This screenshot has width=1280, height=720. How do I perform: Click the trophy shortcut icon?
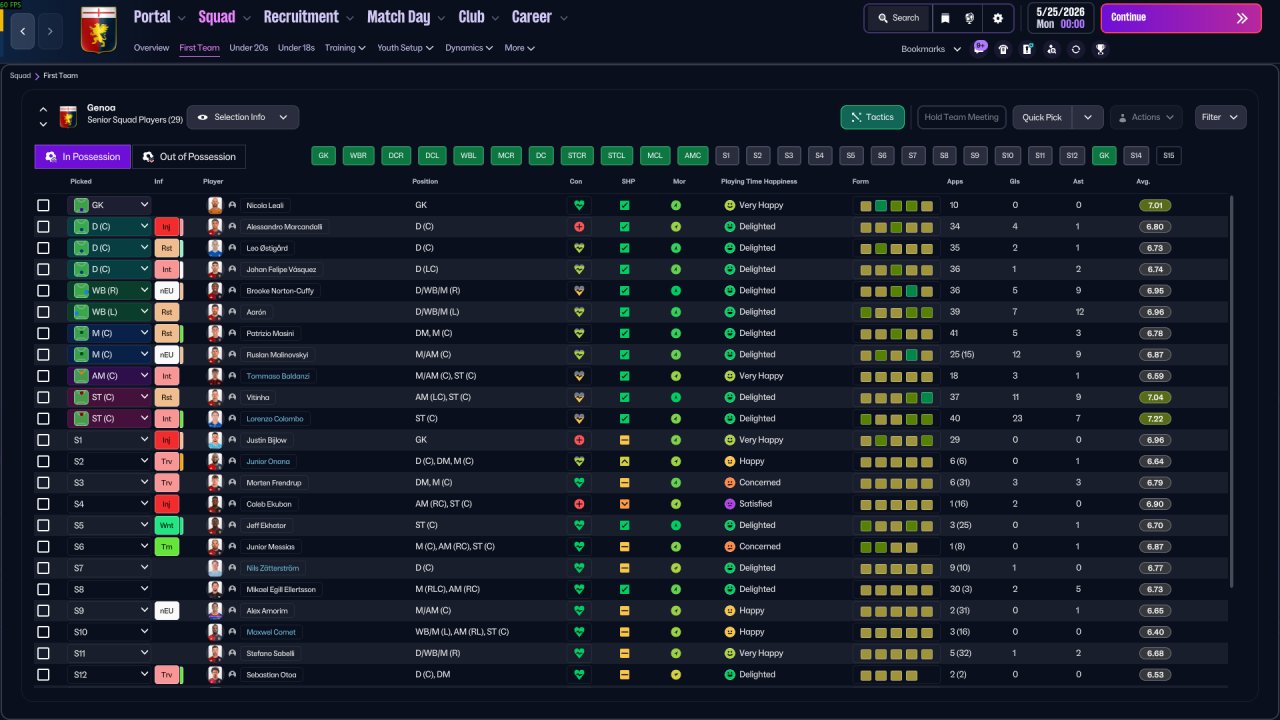1100,49
